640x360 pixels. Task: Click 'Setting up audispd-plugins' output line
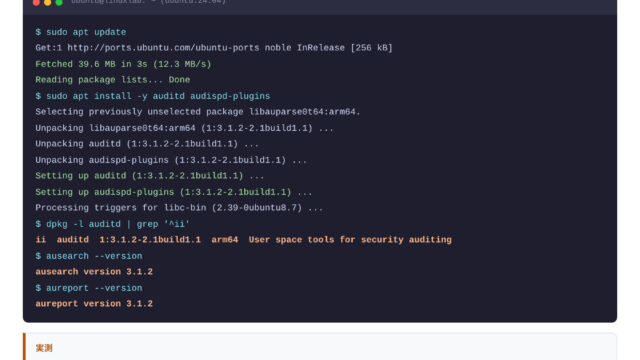pyautogui.click(x=174, y=192)
